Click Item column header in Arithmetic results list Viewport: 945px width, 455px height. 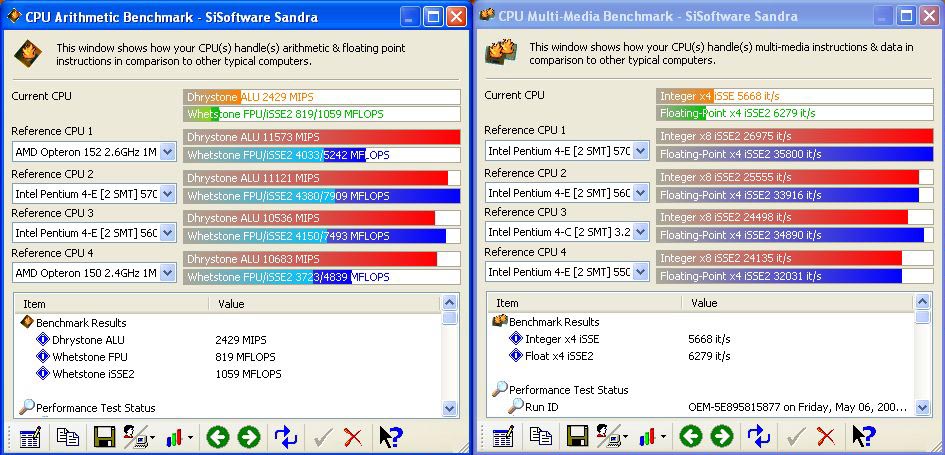(111, 304)
